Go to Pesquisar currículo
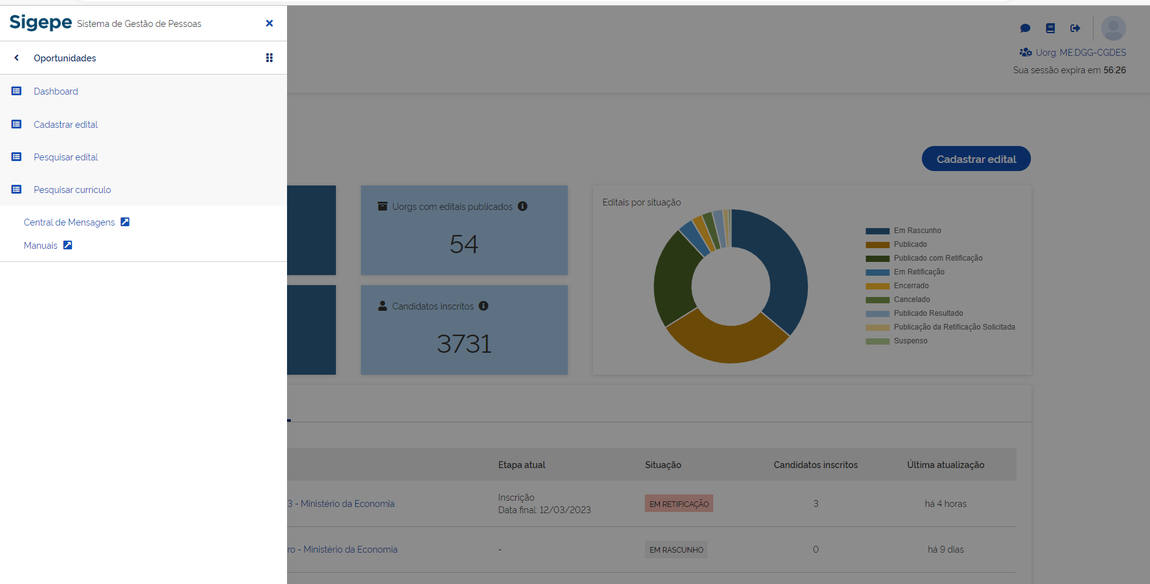1150x584 pixels. [x=72, y=190]
